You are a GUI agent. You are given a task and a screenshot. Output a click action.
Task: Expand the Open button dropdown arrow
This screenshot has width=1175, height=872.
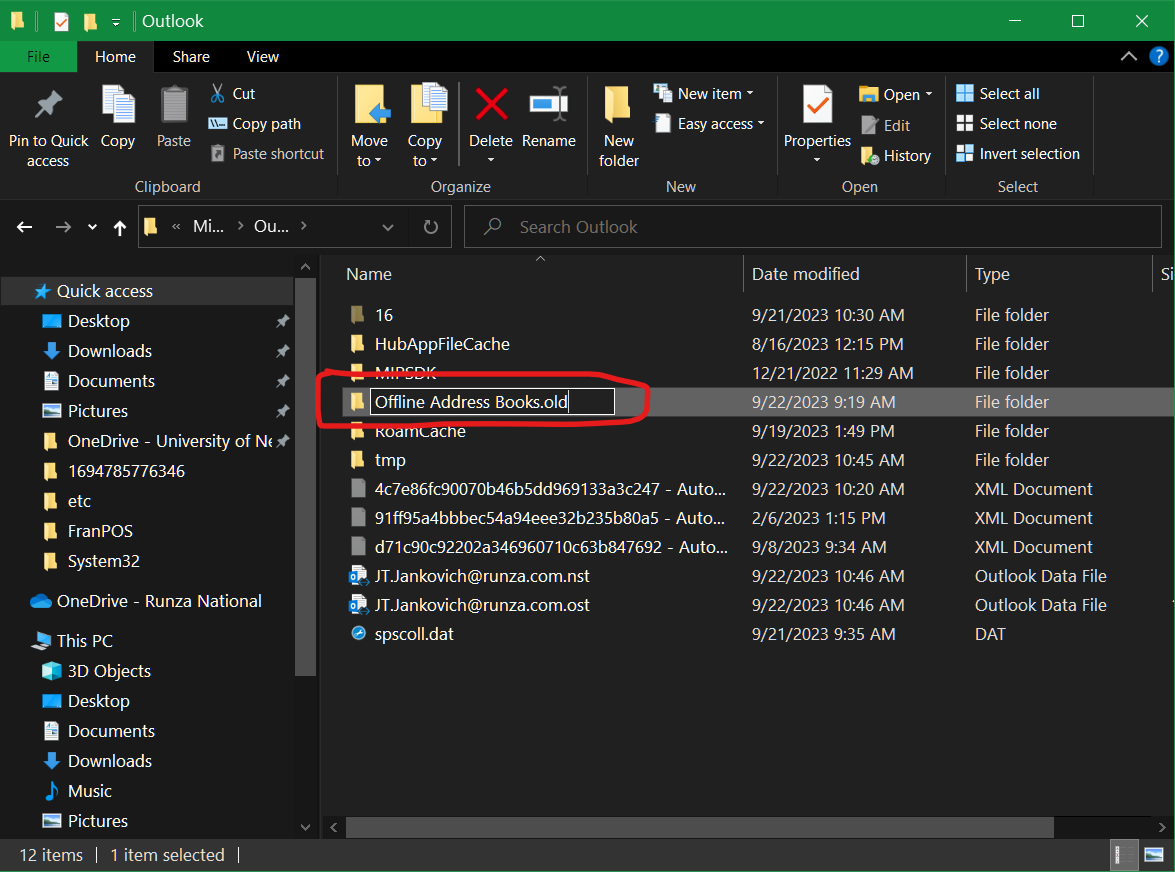(929, 94)
